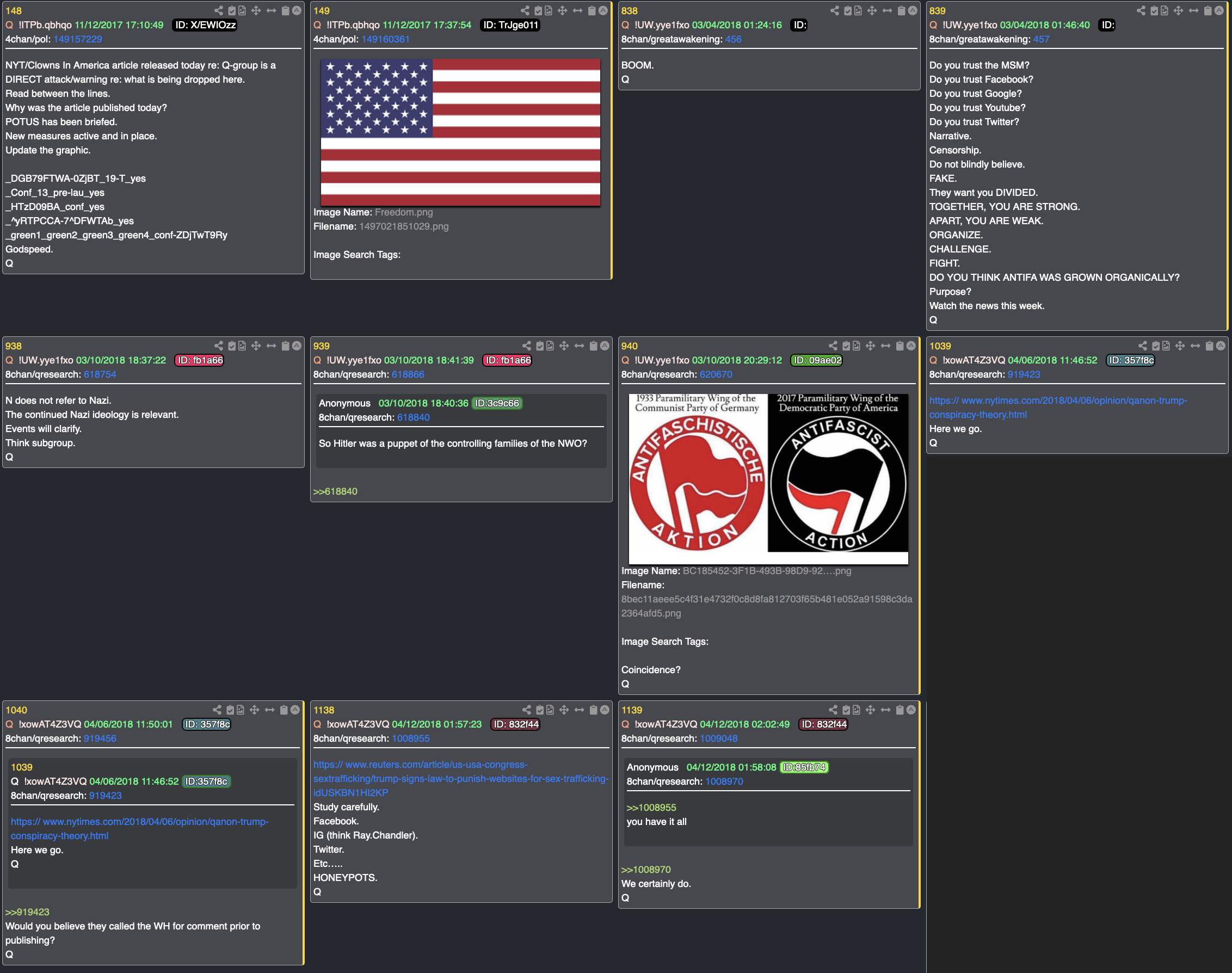Collapse post 938 via the chevron icon
The image size is (1232, 973).
coord(297,346)
